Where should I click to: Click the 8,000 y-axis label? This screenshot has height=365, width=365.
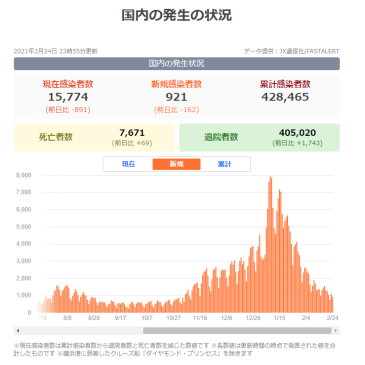coord(23,175)
